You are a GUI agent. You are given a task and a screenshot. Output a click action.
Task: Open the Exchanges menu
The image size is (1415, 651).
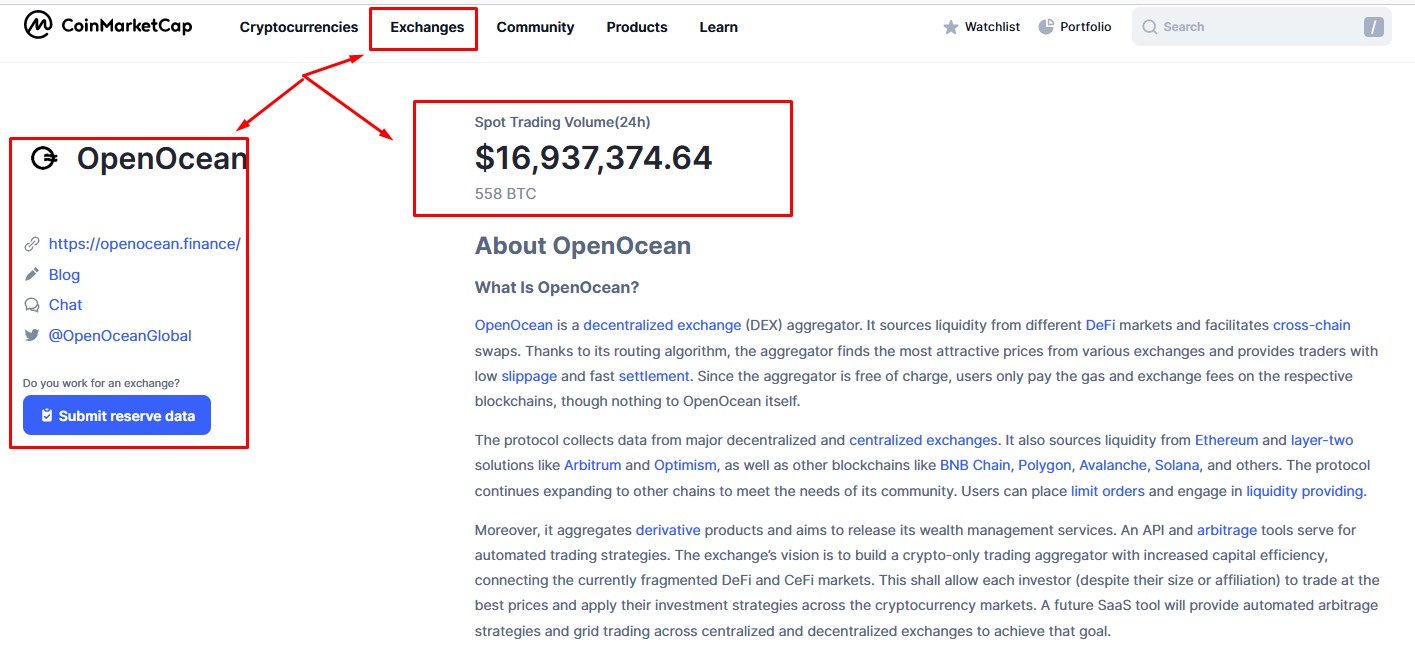[x=427, y=27]
